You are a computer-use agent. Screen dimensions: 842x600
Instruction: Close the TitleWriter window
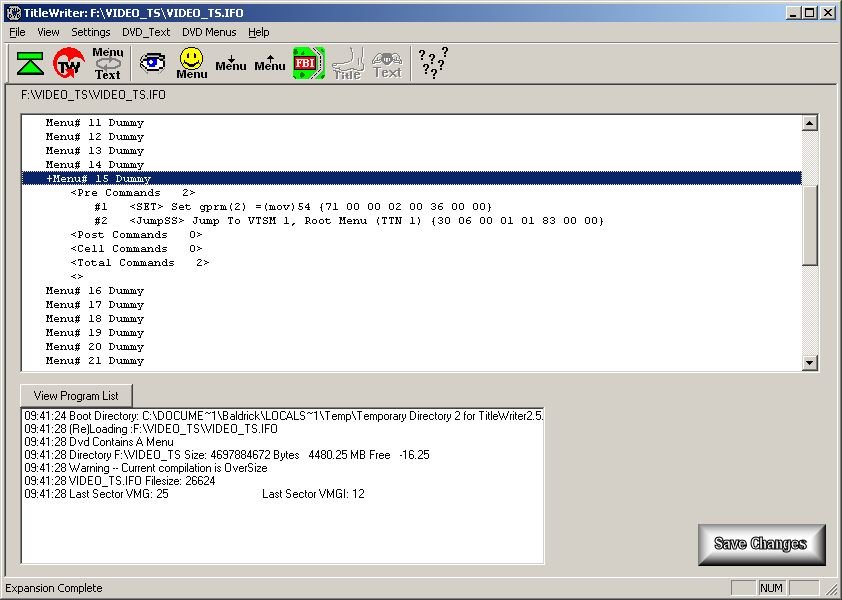tap(828, 13)
